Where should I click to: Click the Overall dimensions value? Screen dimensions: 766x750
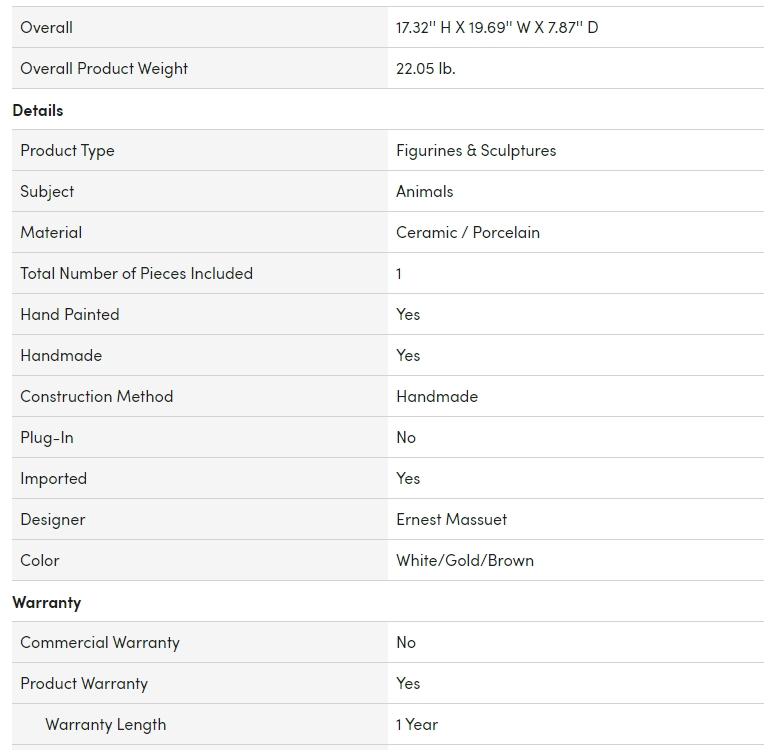497,27
